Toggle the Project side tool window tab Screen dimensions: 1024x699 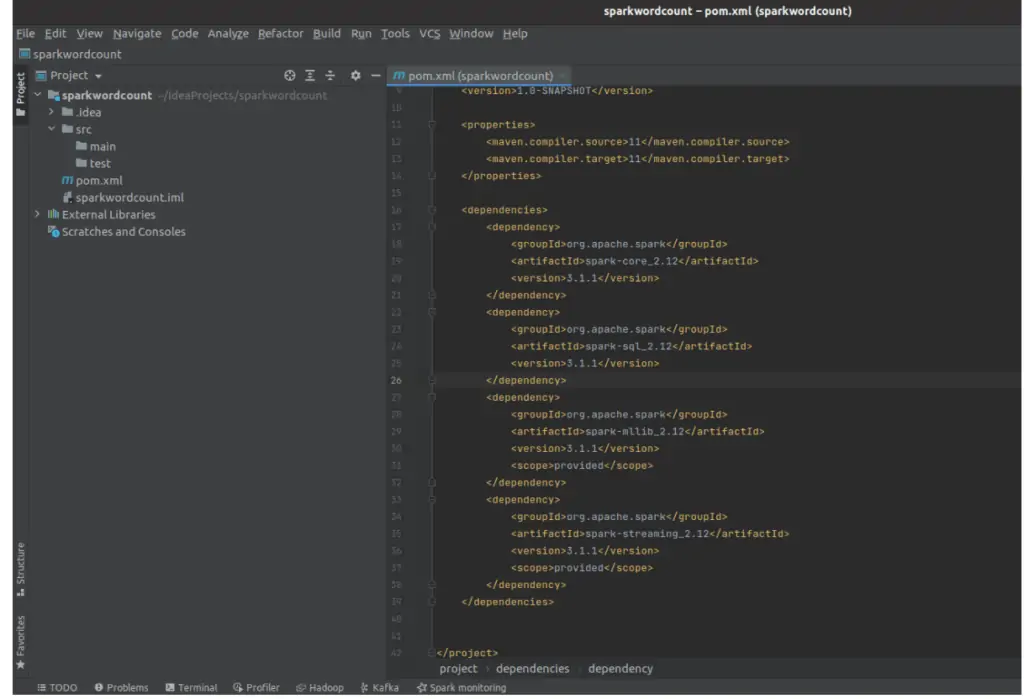[20, 93]
